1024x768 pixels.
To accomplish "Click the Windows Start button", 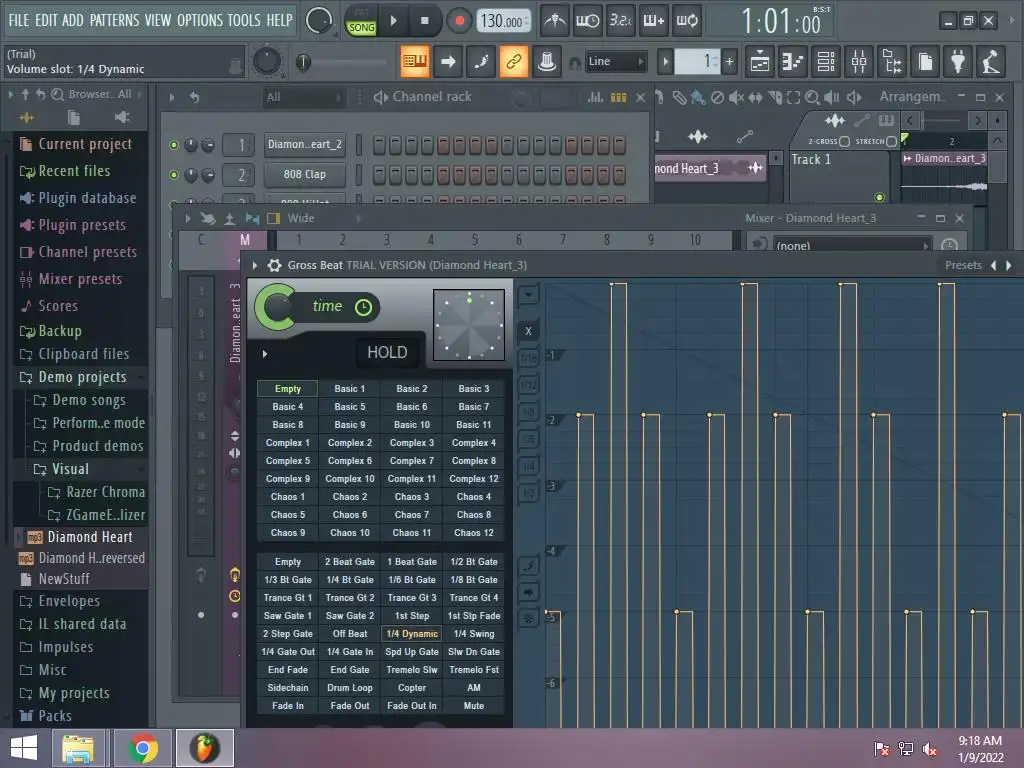I will point(24,748).
